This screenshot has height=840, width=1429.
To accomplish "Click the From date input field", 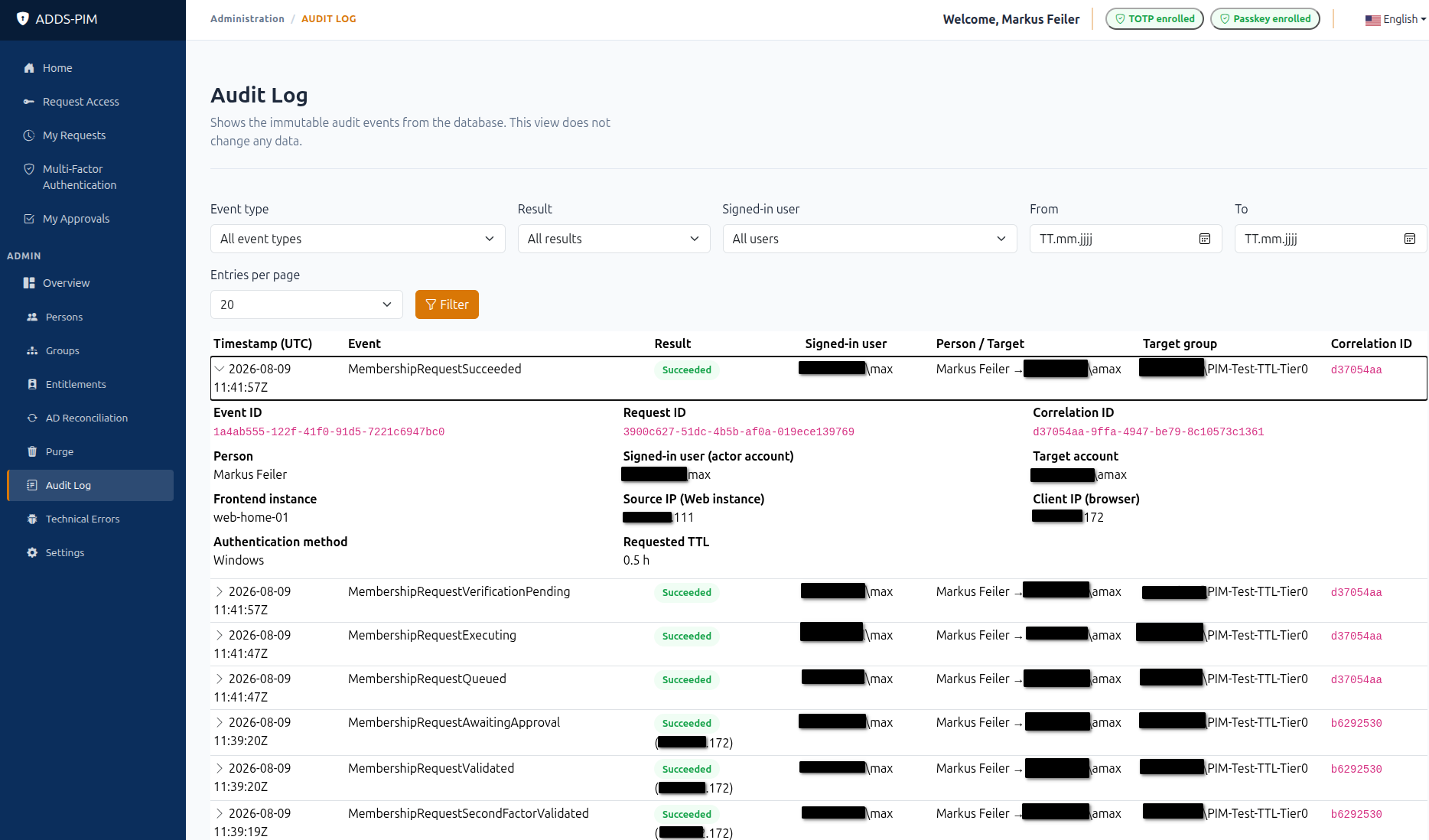I will pyautogui.click(x=1125, y=239).
